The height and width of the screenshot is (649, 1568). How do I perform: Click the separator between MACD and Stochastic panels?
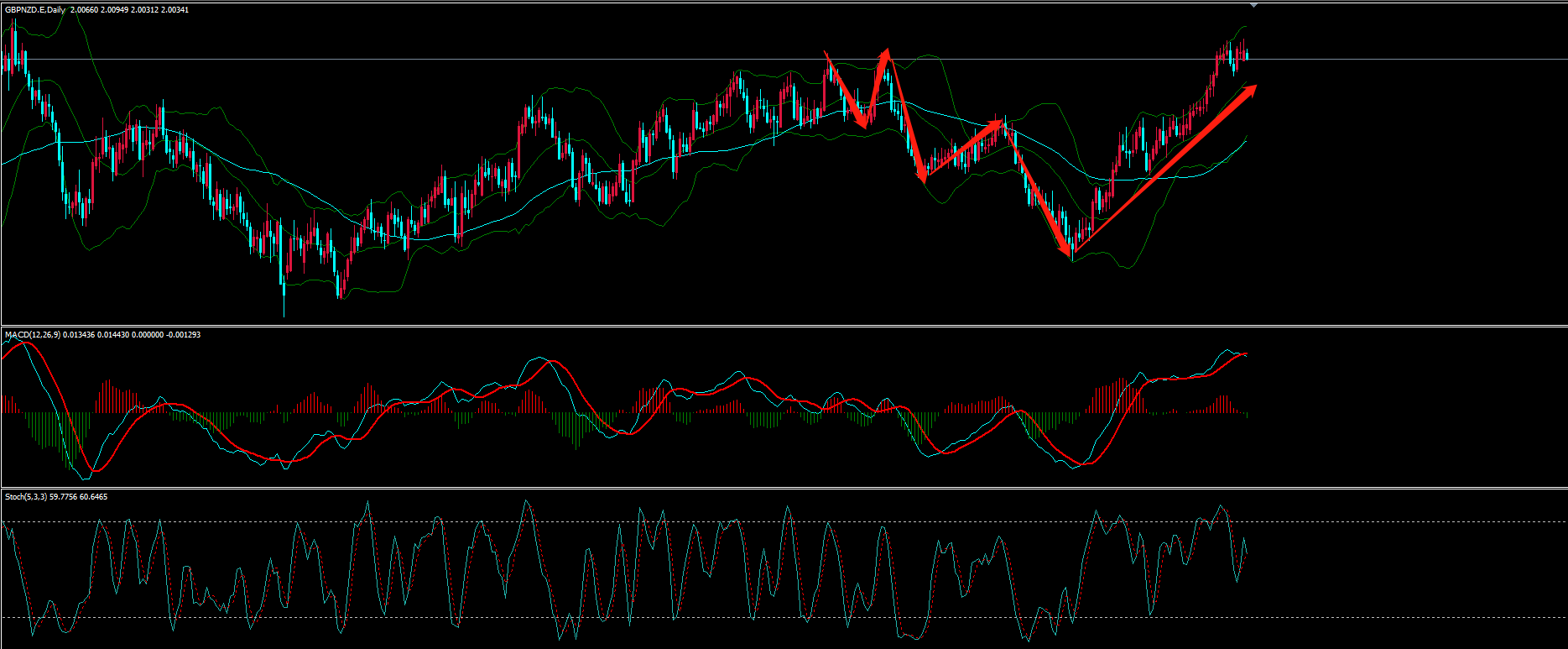tap(784, 488)
